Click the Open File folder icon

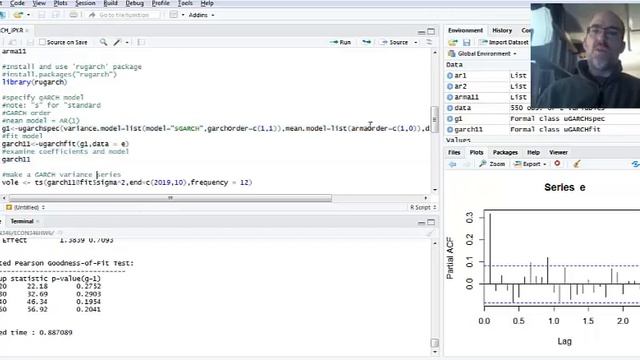(x=18, y=15)
